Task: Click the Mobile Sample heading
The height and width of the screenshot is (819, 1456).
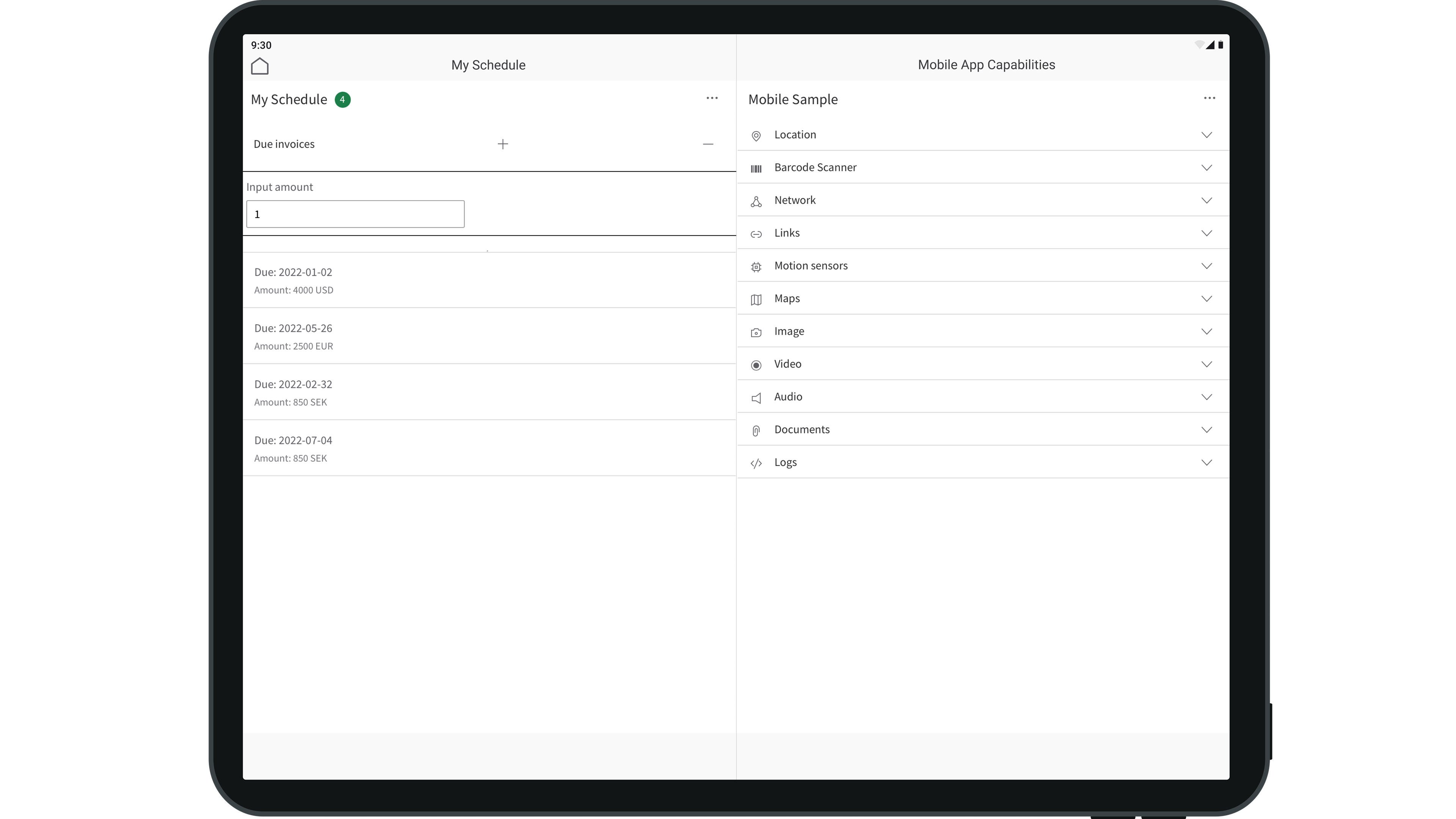Action: click(x=792, y=99)
